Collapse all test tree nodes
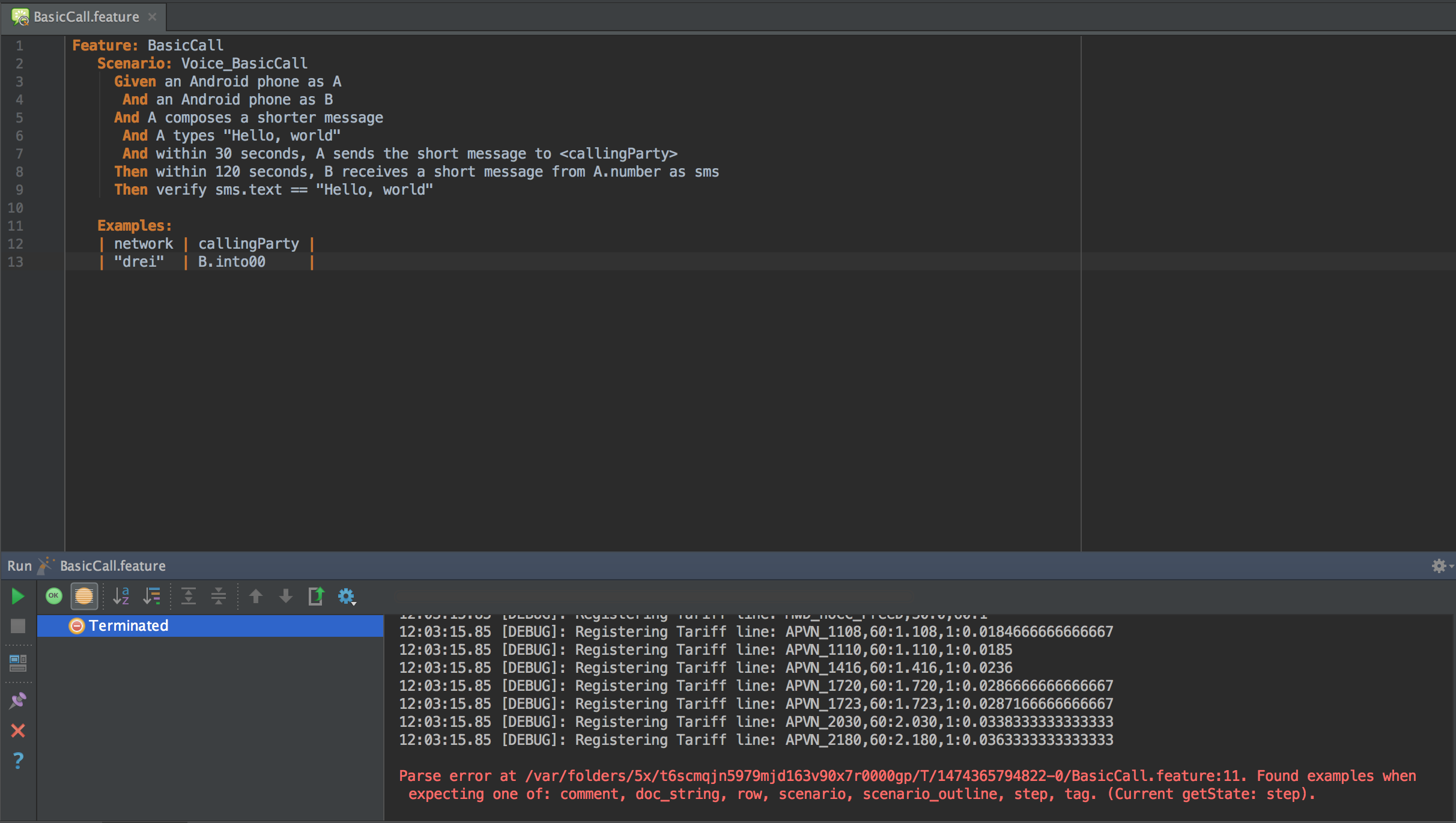Image resolution: width=1456 pixels, height=823 pixels. pos(219,596)
